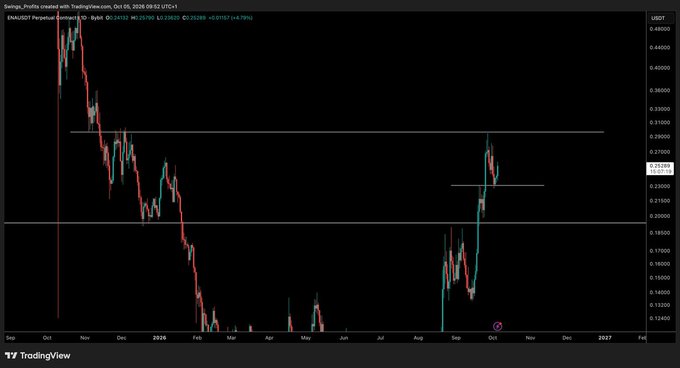The width and height of the screenshot is (680, 368).
Task: Select the long horizontal line near 0.20000
Action: tap(325, 223)
